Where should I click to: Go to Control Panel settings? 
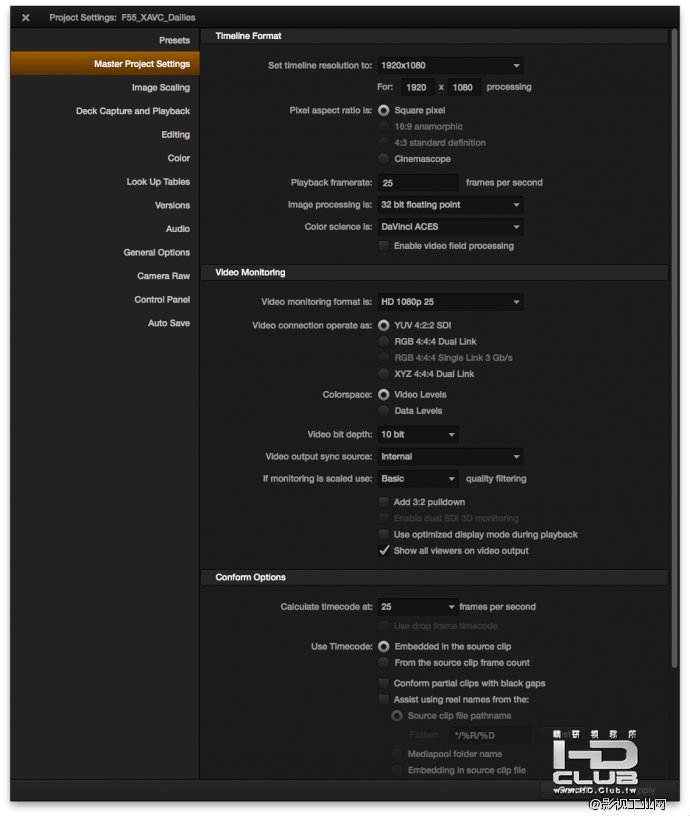[x=162, y=300]
